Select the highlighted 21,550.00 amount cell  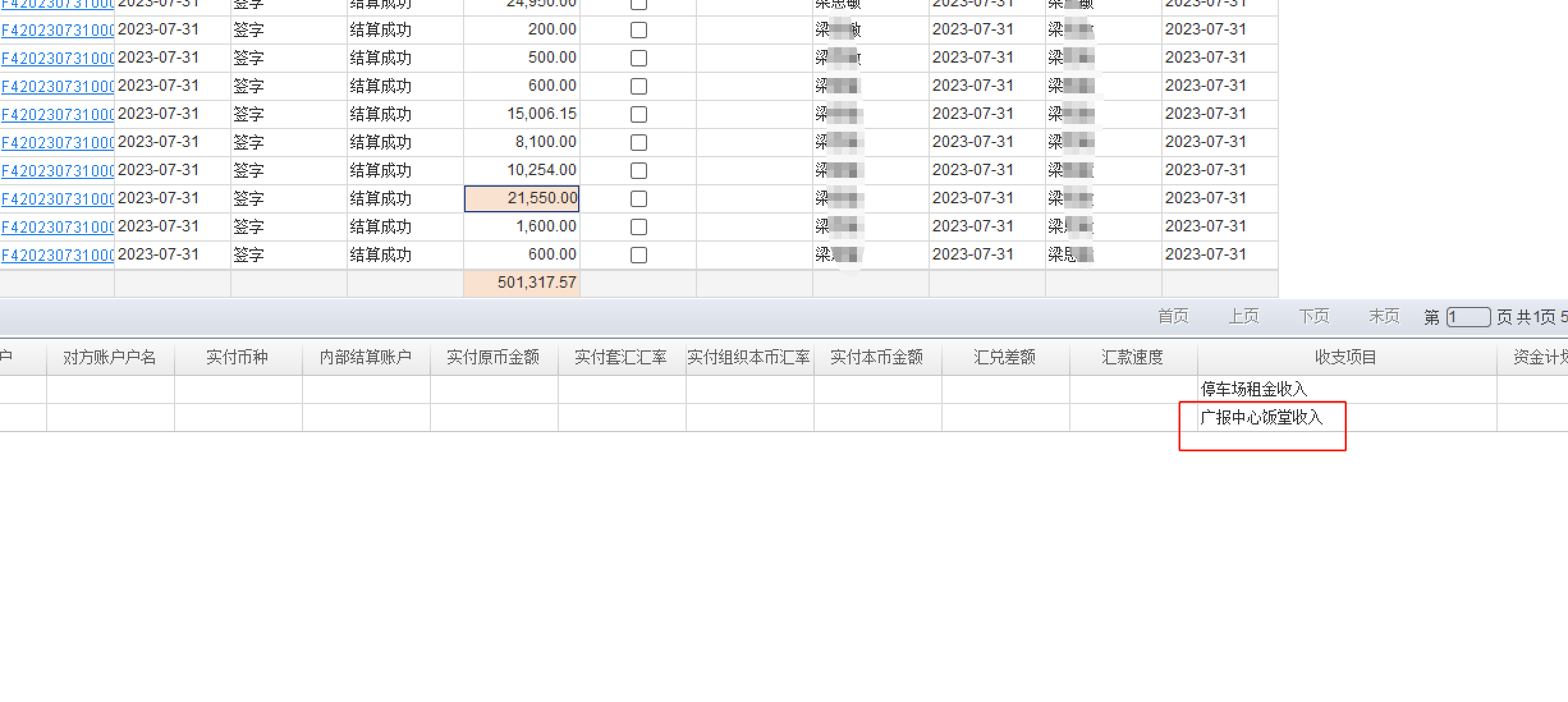pos(522,199)
